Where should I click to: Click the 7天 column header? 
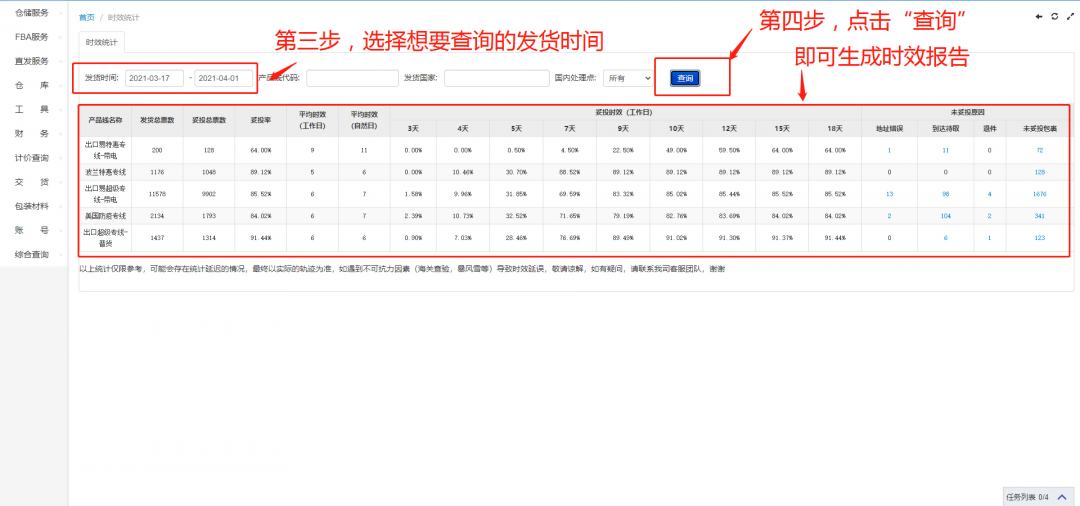tap(570, 129)
